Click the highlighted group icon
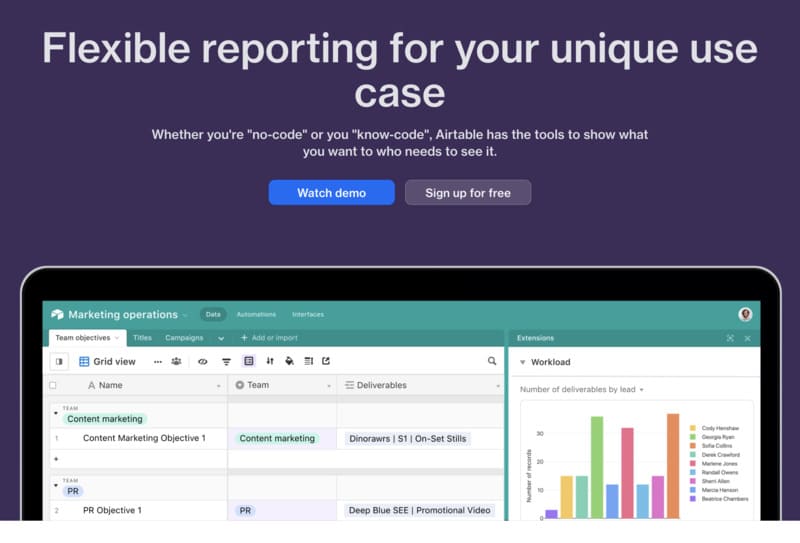Screen dimensions: 800x543 click(248, 361)
